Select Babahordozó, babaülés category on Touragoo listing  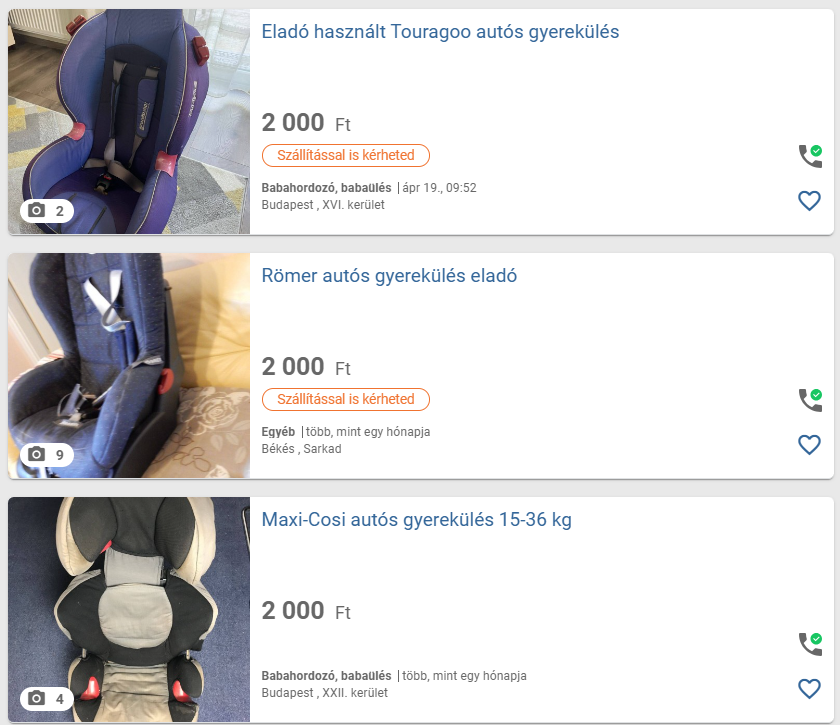326,188
